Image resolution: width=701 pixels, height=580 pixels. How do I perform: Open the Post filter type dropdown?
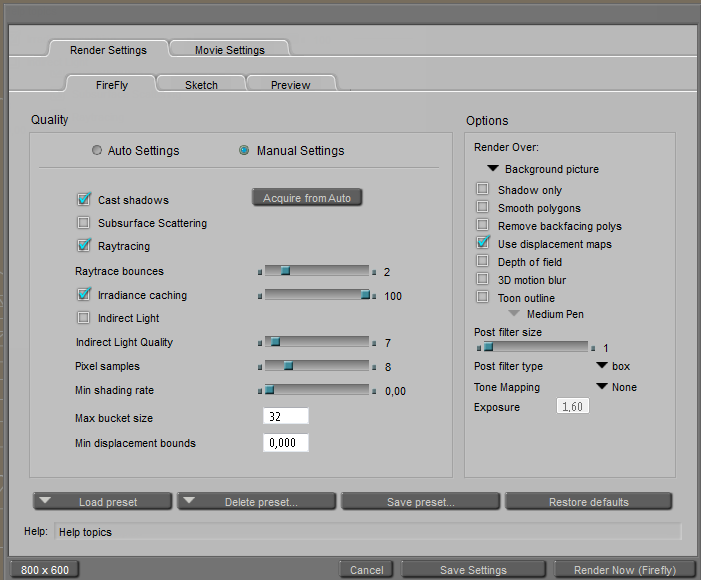tap(602, 366)
